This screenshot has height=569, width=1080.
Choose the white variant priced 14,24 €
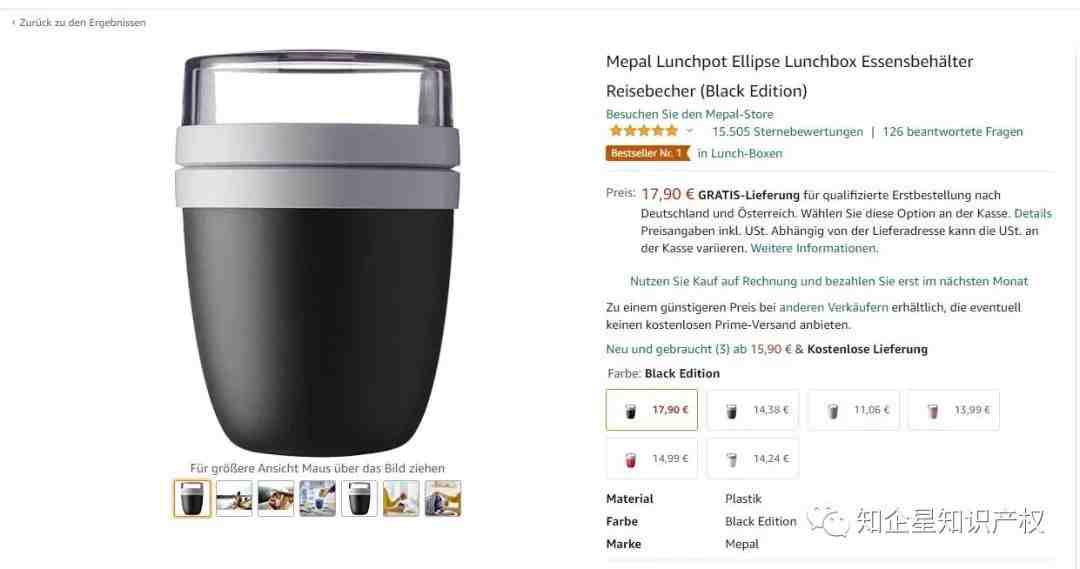[753, 459]
